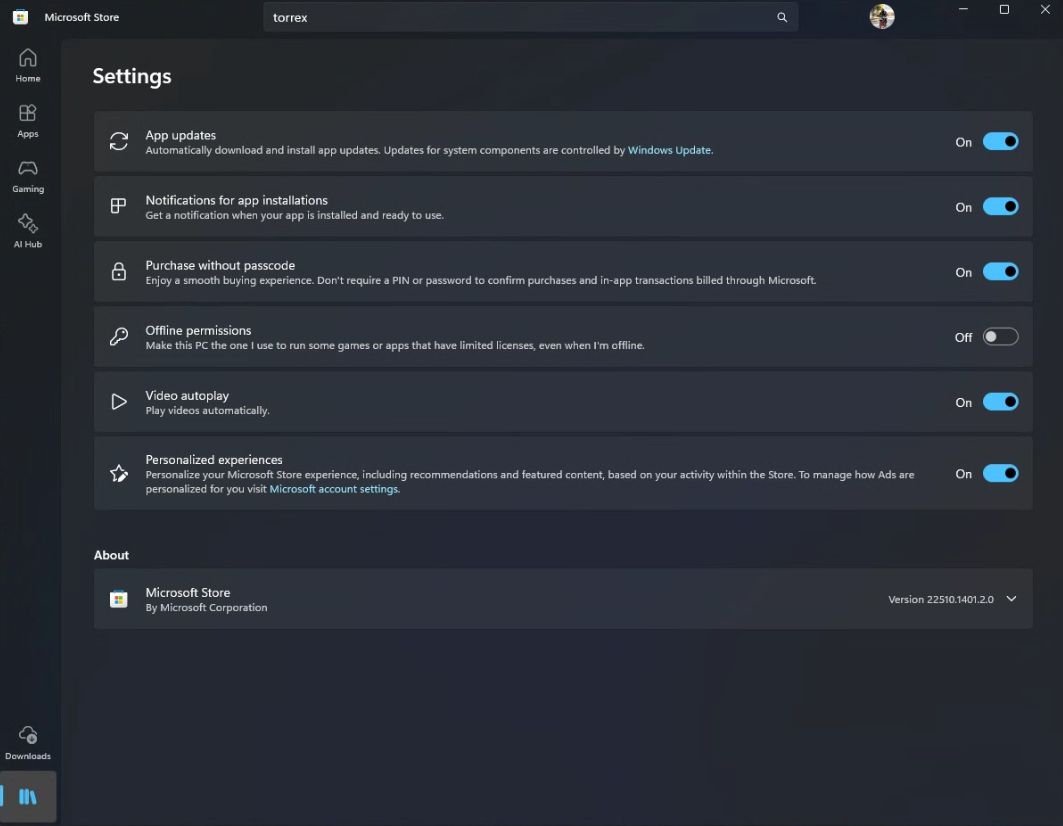1063x826 pixels.
Task: Open Microsoft account settings link
Action: coord(334,490)
